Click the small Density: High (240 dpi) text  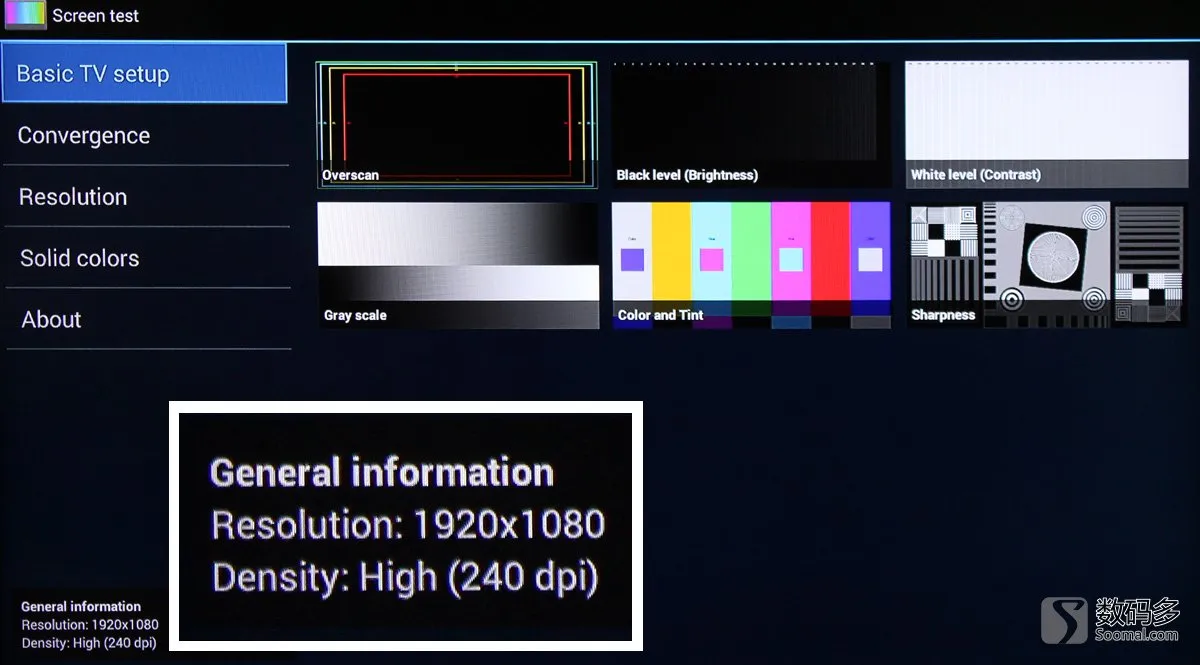pos(89,643)
